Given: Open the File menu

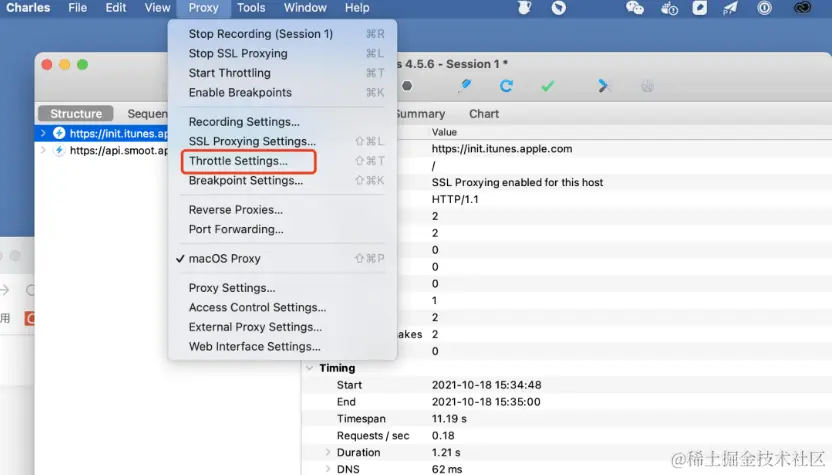Looking at the screenshot, I should pos(77,8).
